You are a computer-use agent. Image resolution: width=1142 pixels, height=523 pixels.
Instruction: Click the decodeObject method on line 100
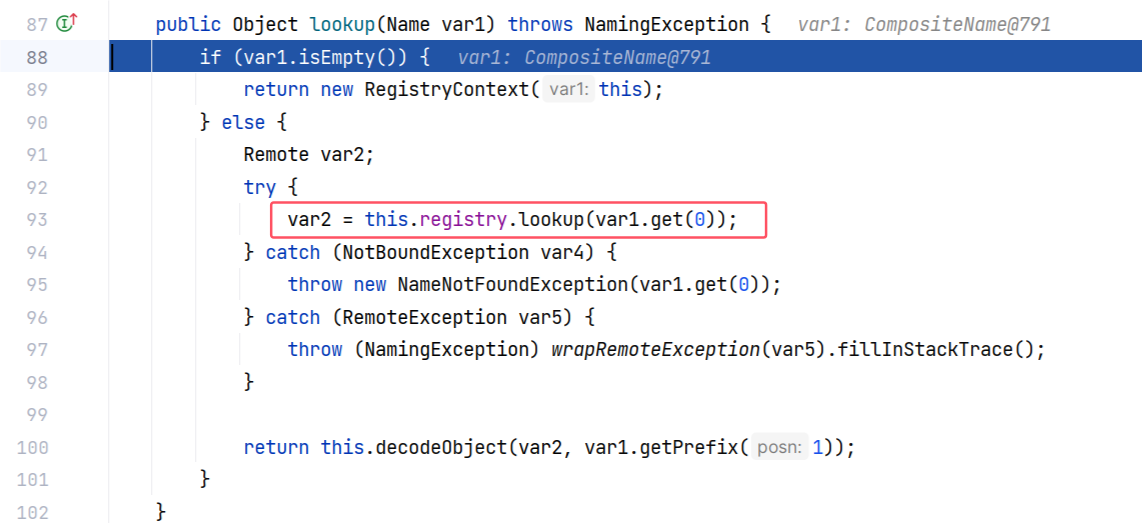(442, 448)
